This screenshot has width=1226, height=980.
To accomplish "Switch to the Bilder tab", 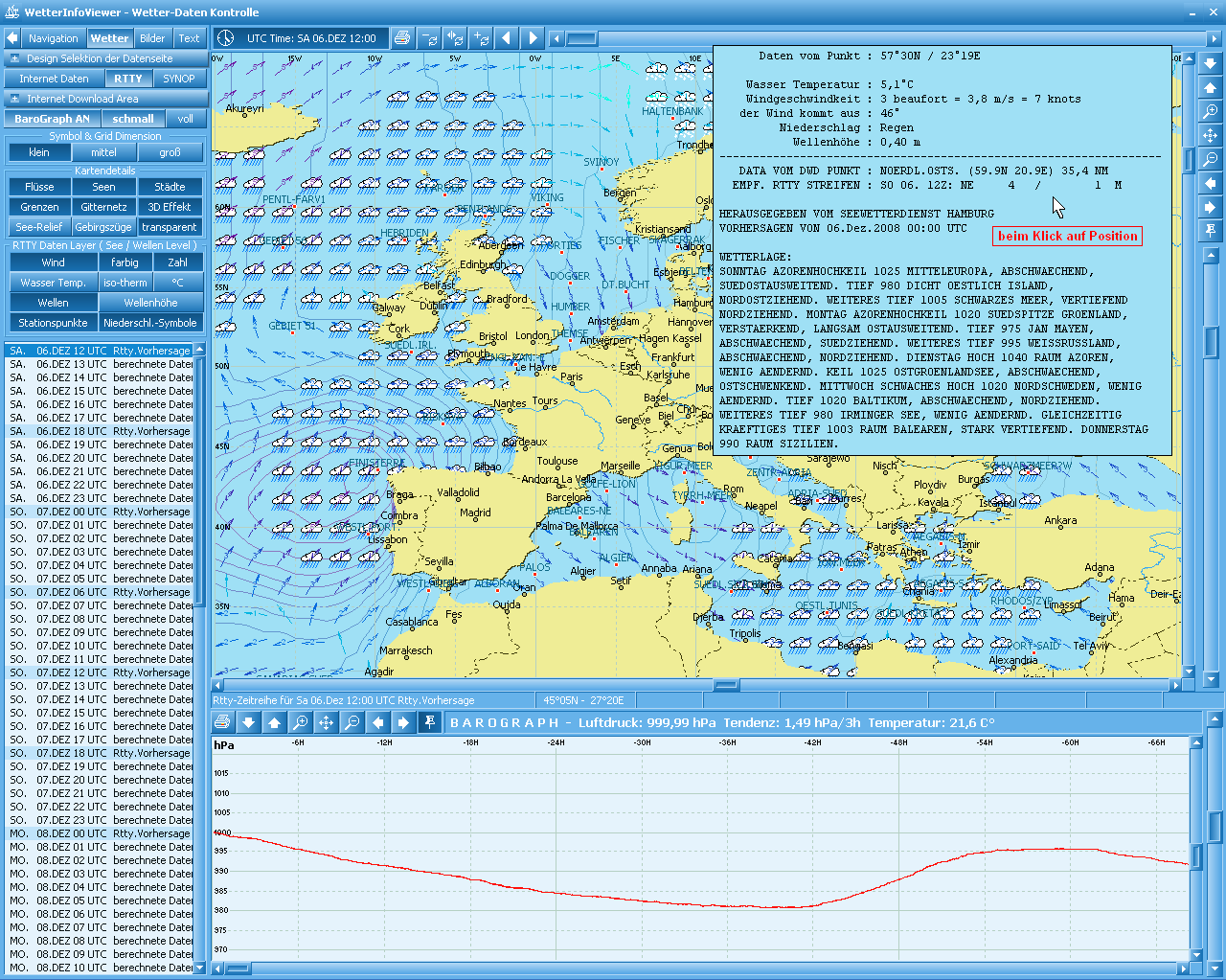I will [x=152, y=38].
